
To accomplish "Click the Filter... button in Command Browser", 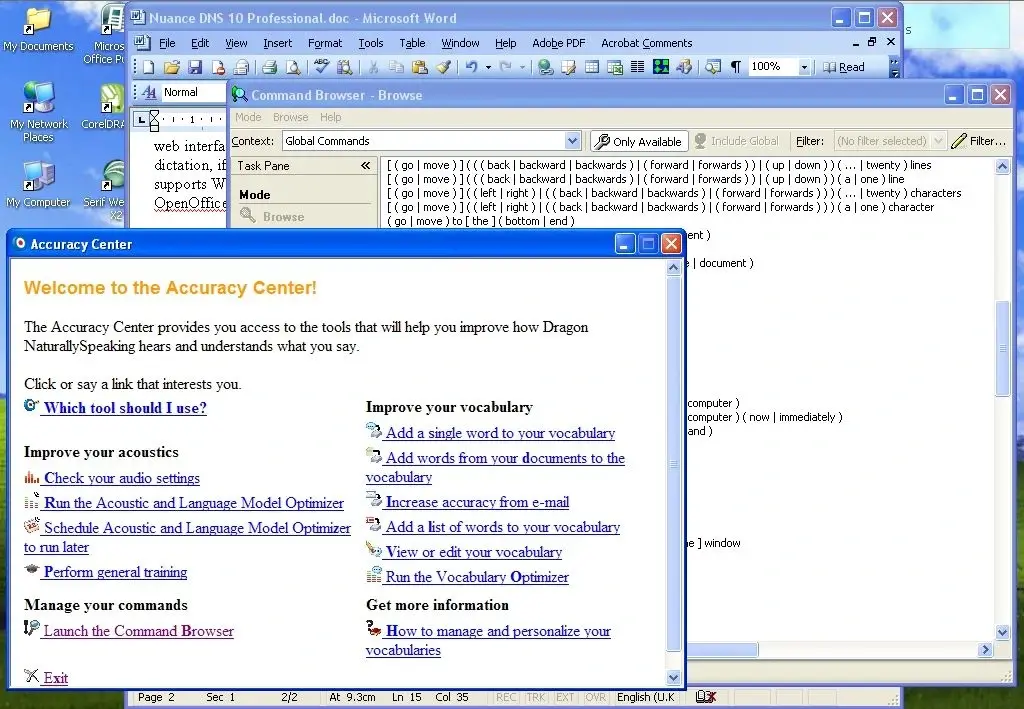I will click(x=979, y=141).
